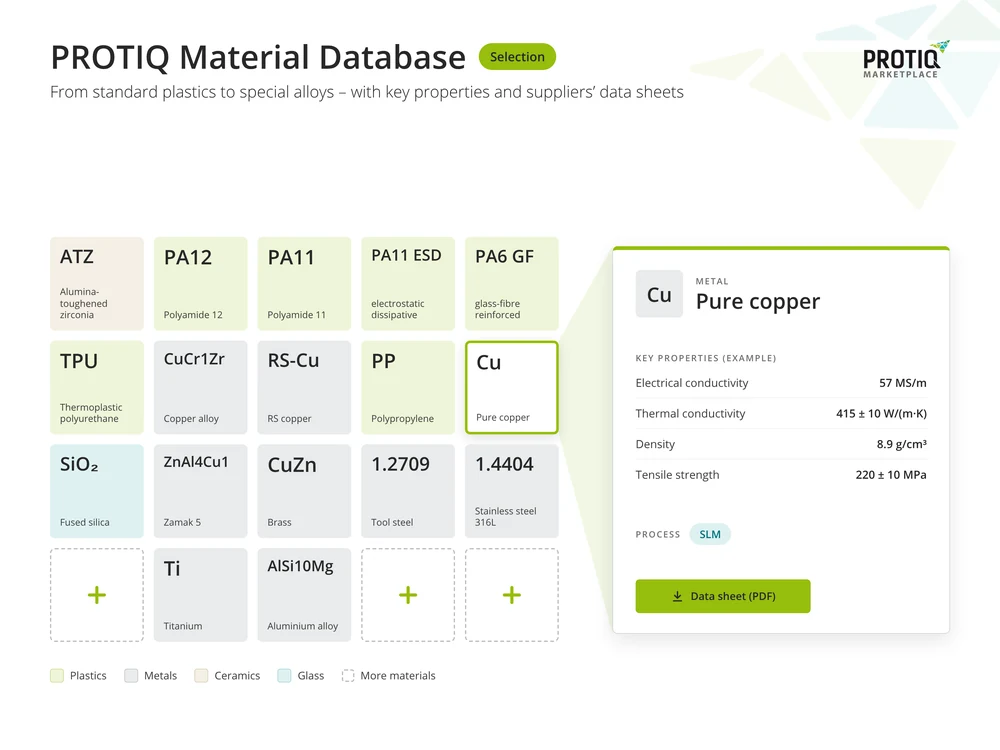Click the green Selection badge
Screen dimensions: 1000x750
tap(517, 57)
